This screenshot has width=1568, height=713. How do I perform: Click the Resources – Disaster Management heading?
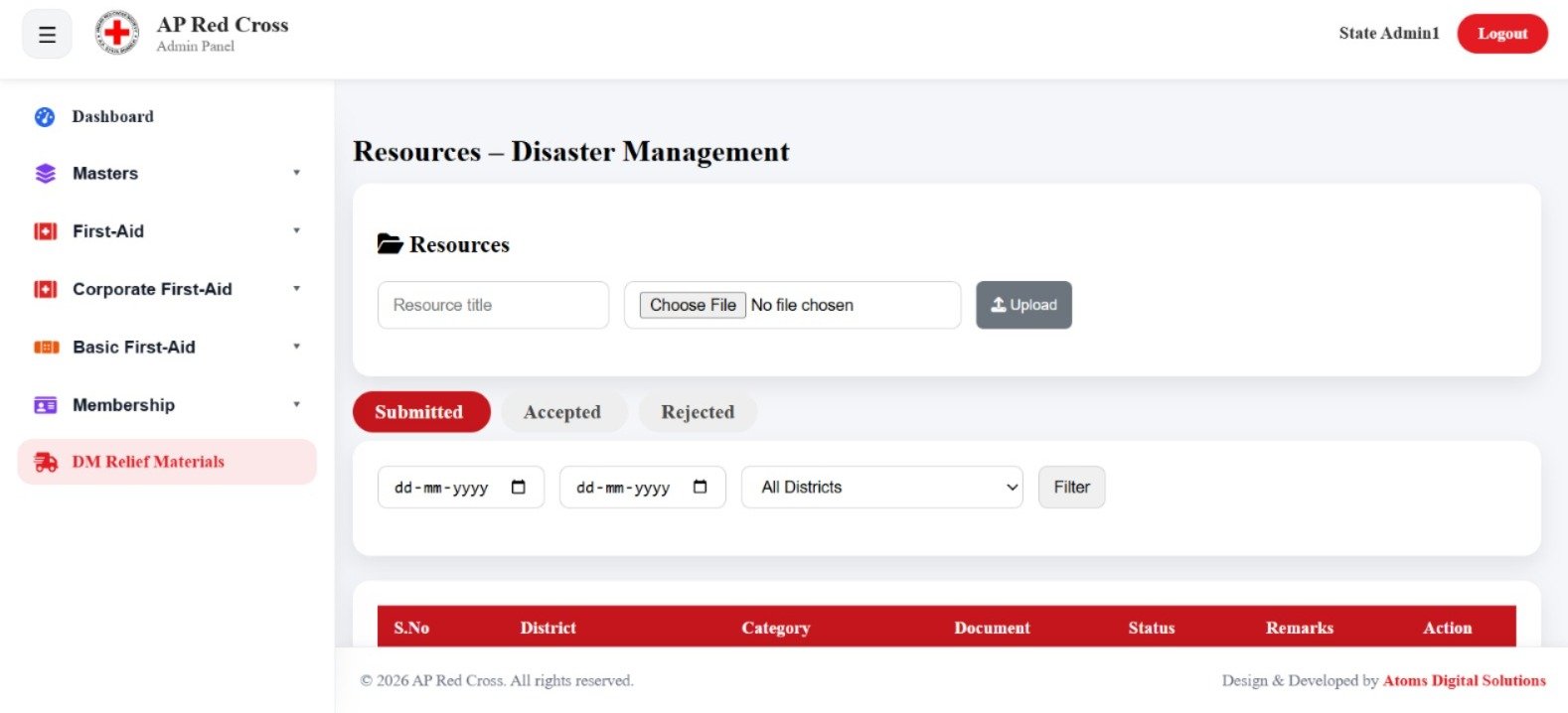571,152
